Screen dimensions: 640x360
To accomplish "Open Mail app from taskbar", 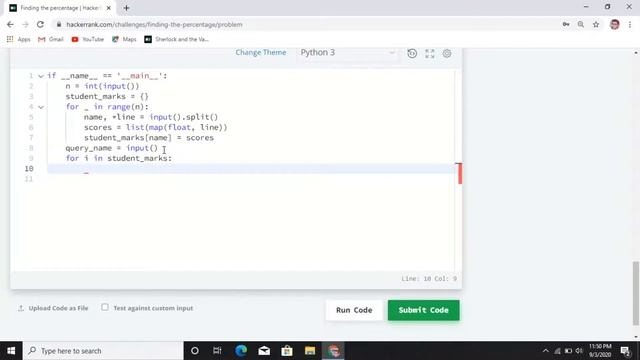I will click(264, 351).
